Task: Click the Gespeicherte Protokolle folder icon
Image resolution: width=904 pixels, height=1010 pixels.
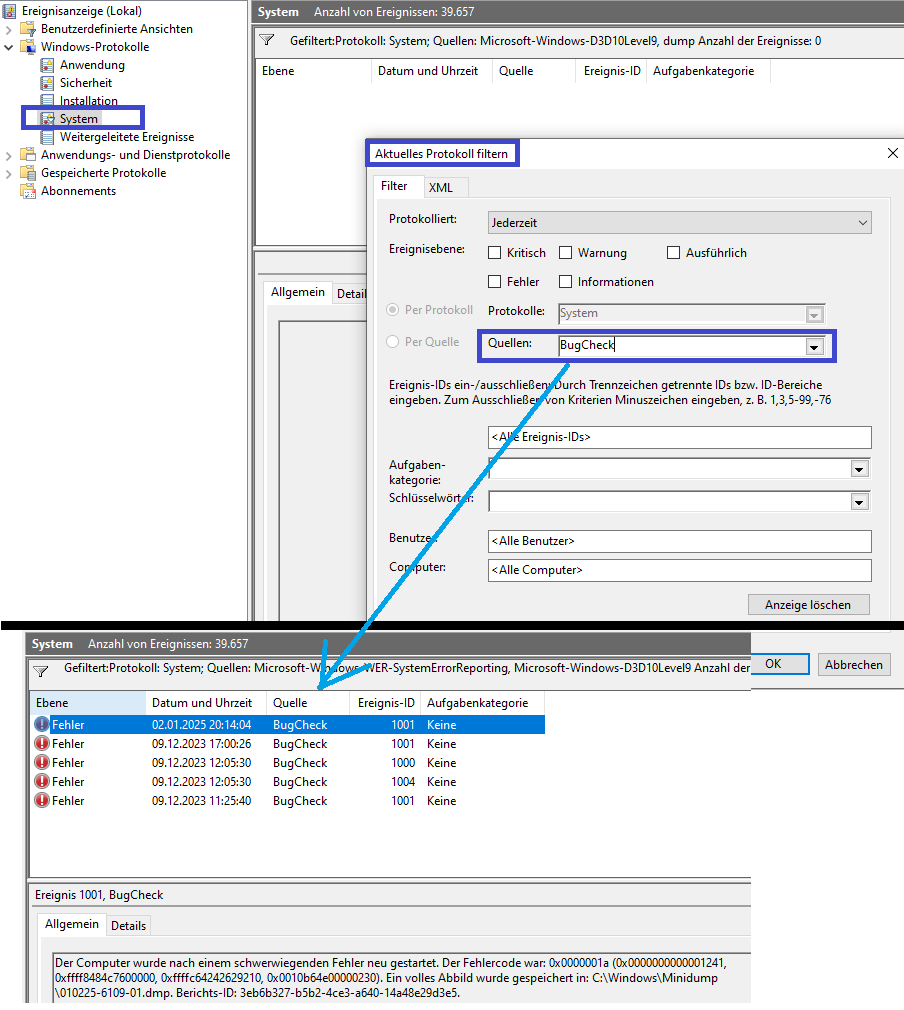Action: point(30,172)
